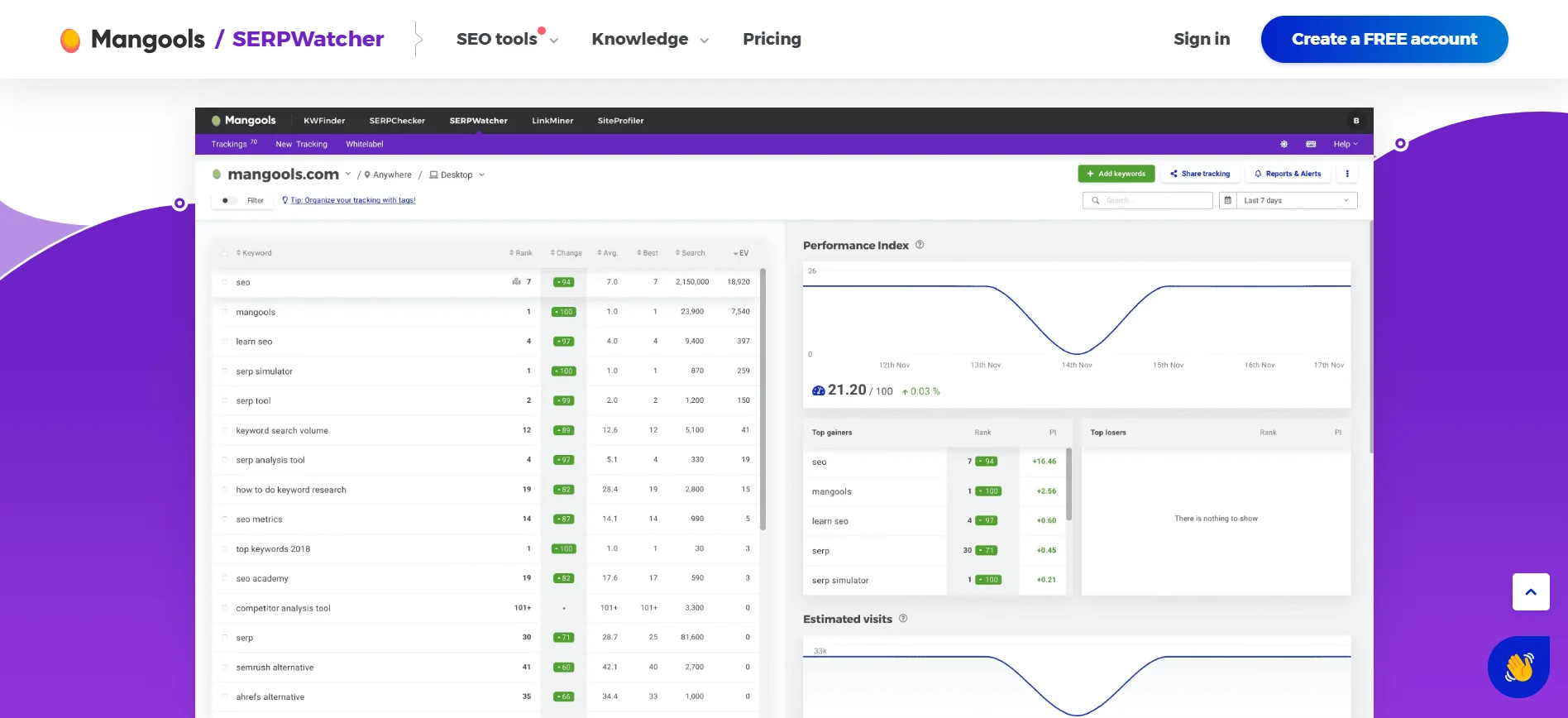Screen dimensions: 1568x718
Task: Open the LinkMiner tab
Action: pos(552,121)
